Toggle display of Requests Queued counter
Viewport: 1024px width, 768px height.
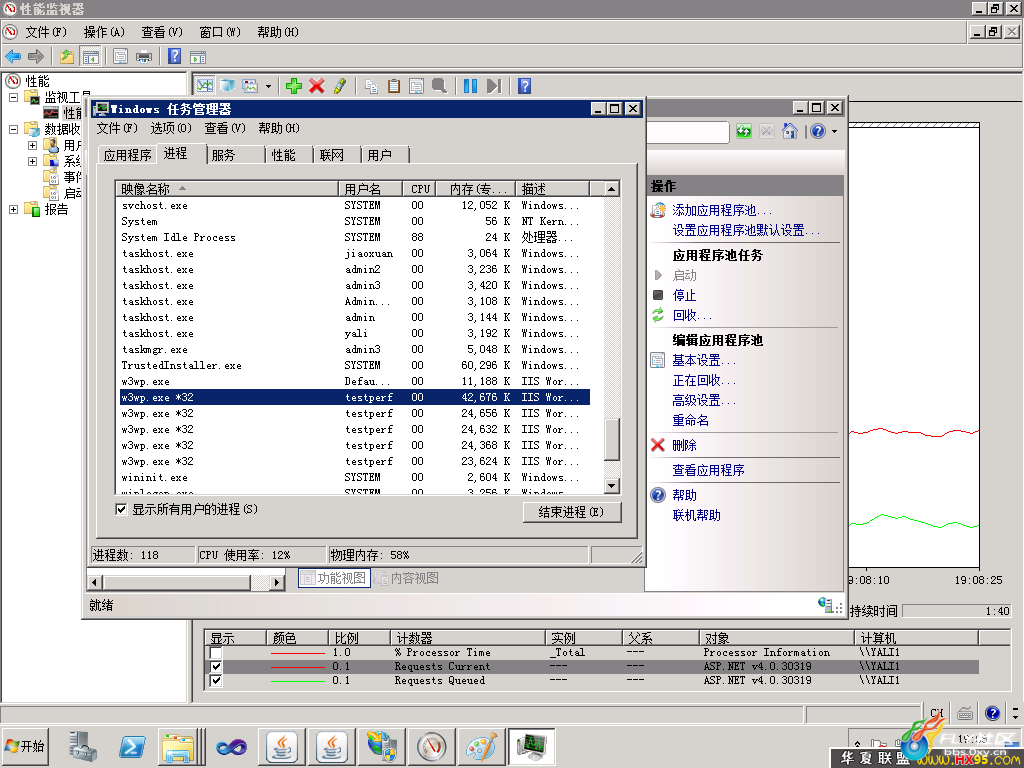[x=216, y=680]
